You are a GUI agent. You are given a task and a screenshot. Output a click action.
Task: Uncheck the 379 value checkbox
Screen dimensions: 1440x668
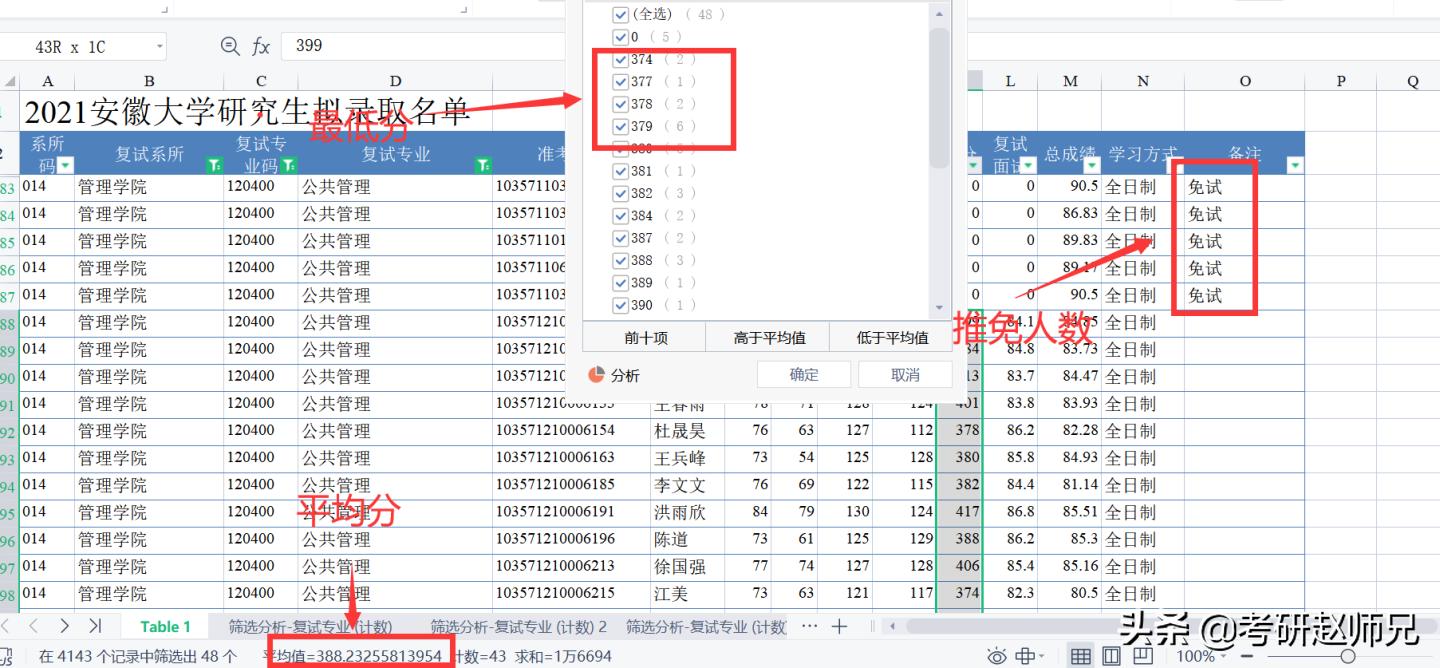[x=622, y=126]
